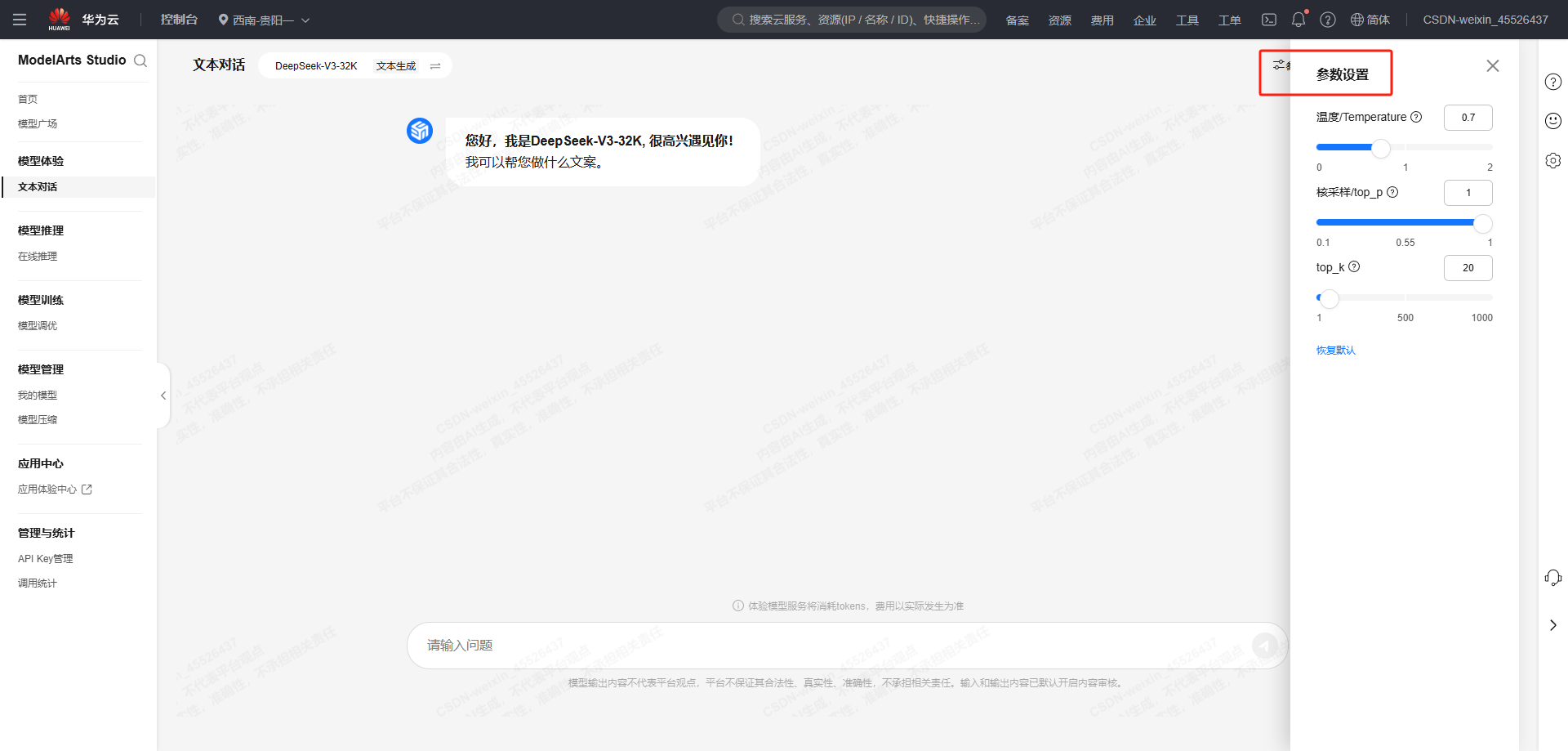Edit the Temperature value field
Screen dimensions: 1568x751
pos(1468,118)
